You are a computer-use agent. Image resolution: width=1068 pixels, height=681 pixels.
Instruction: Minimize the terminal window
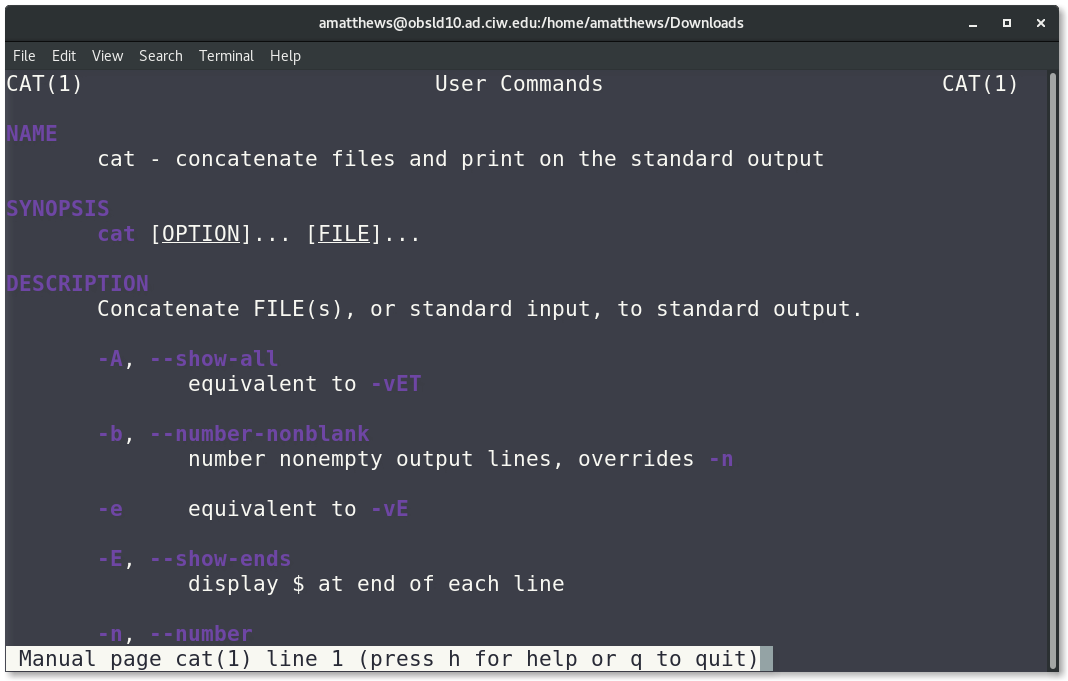[973, 24]
